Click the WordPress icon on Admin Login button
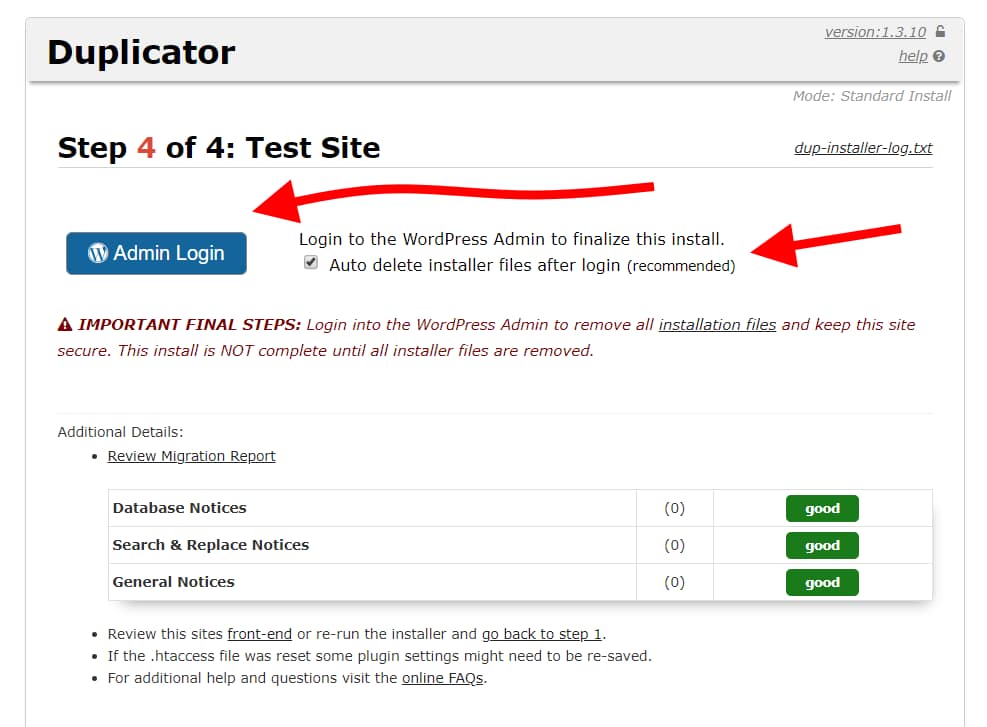This screenshot has height=727, width=987. click(98, 253)
